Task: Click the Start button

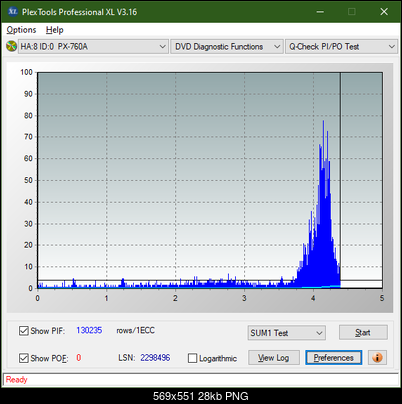Action: click(363, 333)
